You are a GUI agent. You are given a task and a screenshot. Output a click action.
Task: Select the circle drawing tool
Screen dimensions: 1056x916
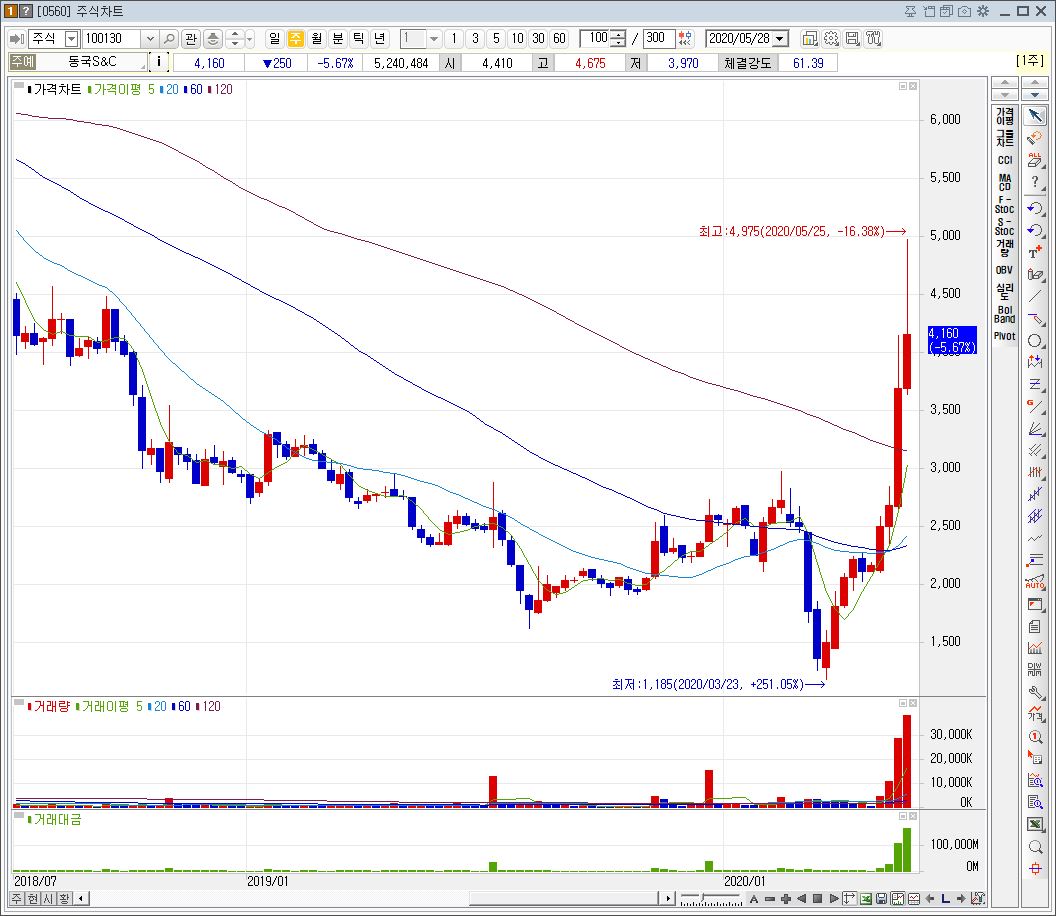point(1035,341)
